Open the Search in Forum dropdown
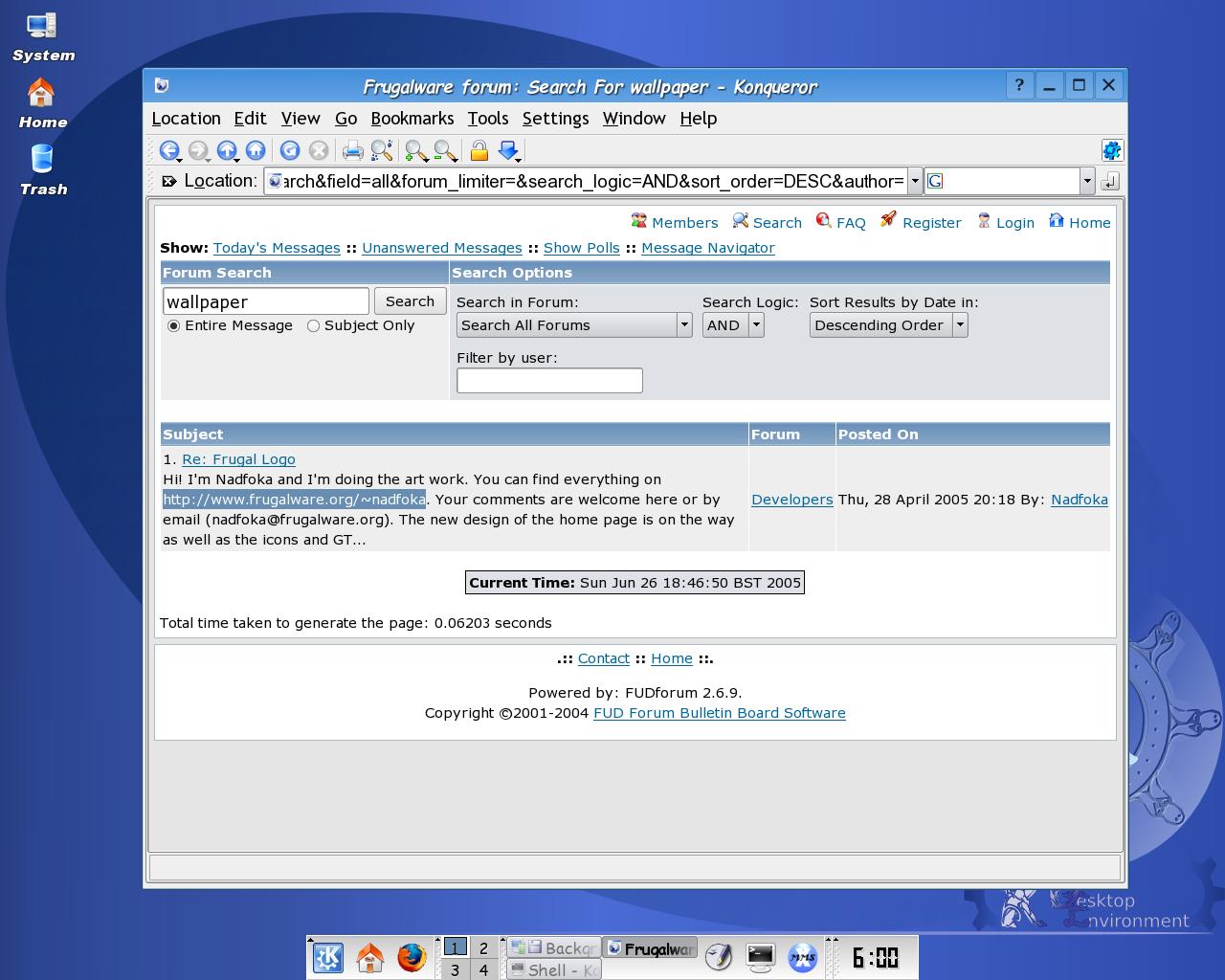 coord(574,325)
